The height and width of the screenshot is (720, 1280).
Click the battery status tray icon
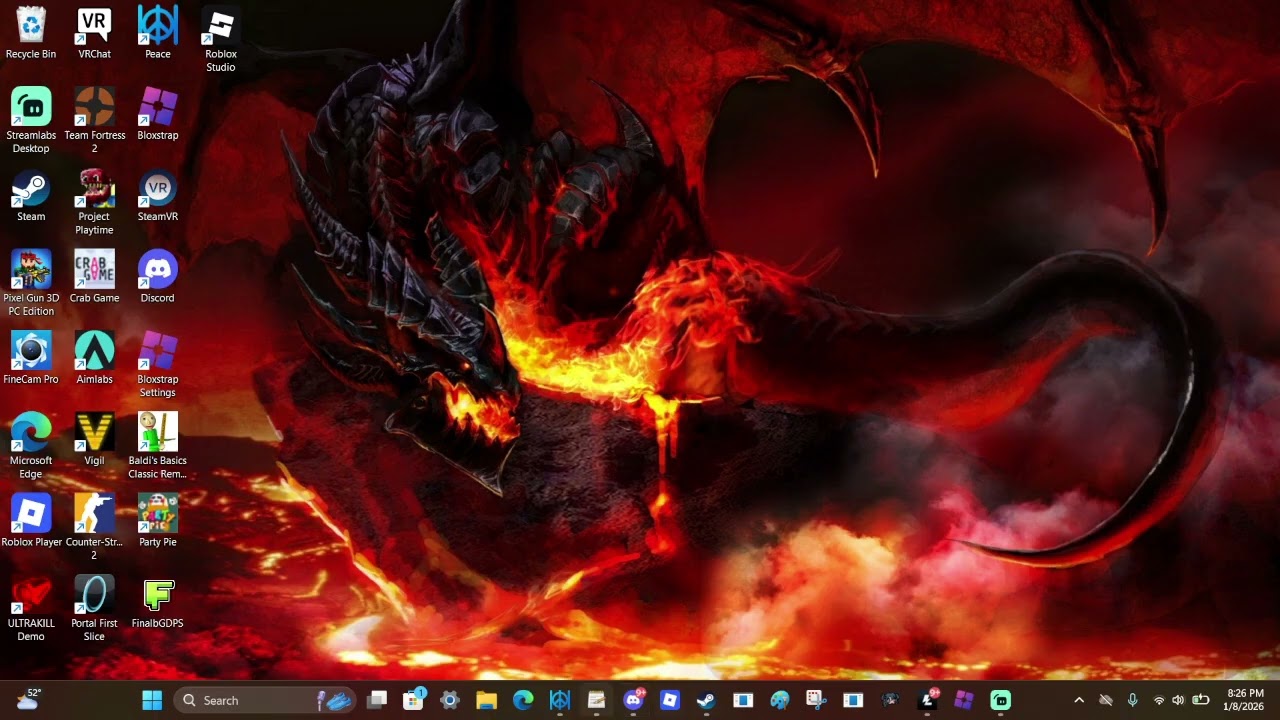point(1201,700)
